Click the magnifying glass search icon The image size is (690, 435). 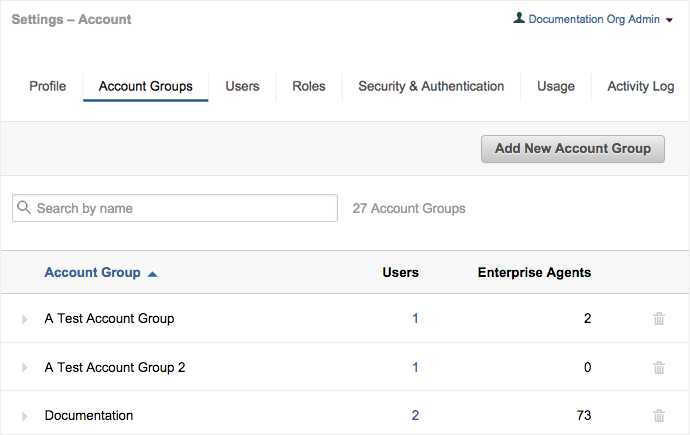(24, 208)
